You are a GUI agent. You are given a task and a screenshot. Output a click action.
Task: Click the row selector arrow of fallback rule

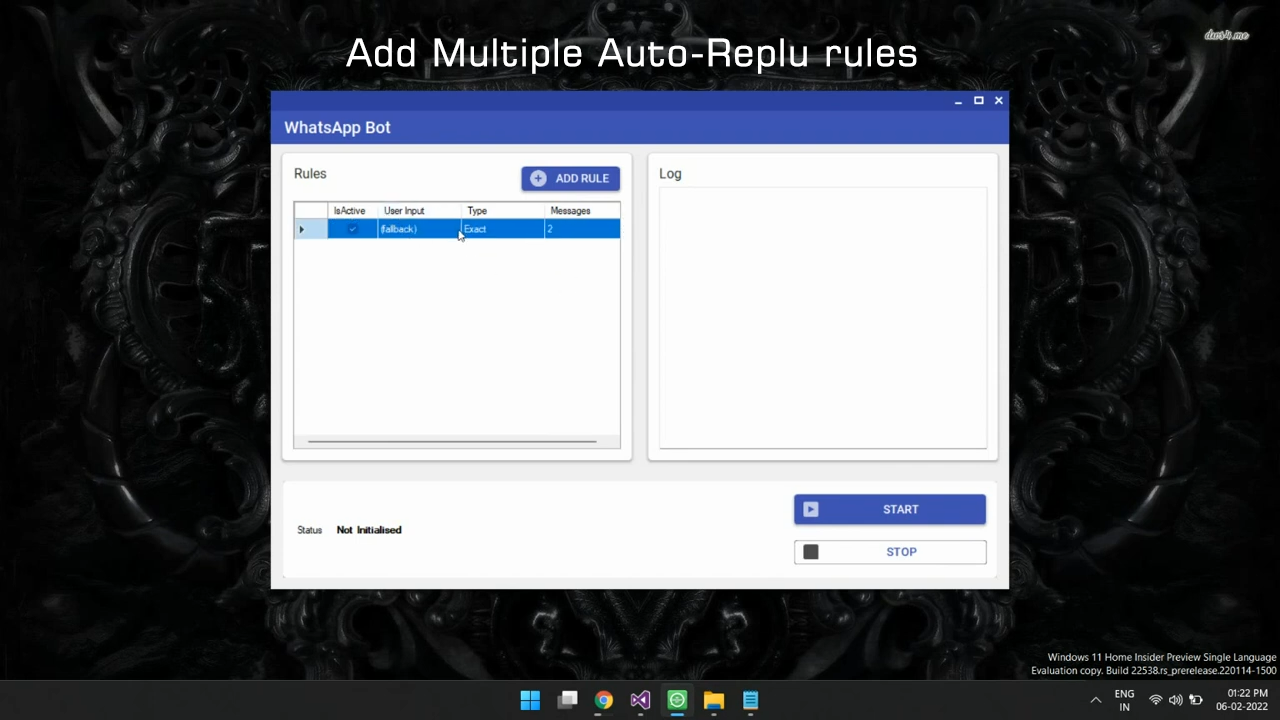click(x=302, y=229)
